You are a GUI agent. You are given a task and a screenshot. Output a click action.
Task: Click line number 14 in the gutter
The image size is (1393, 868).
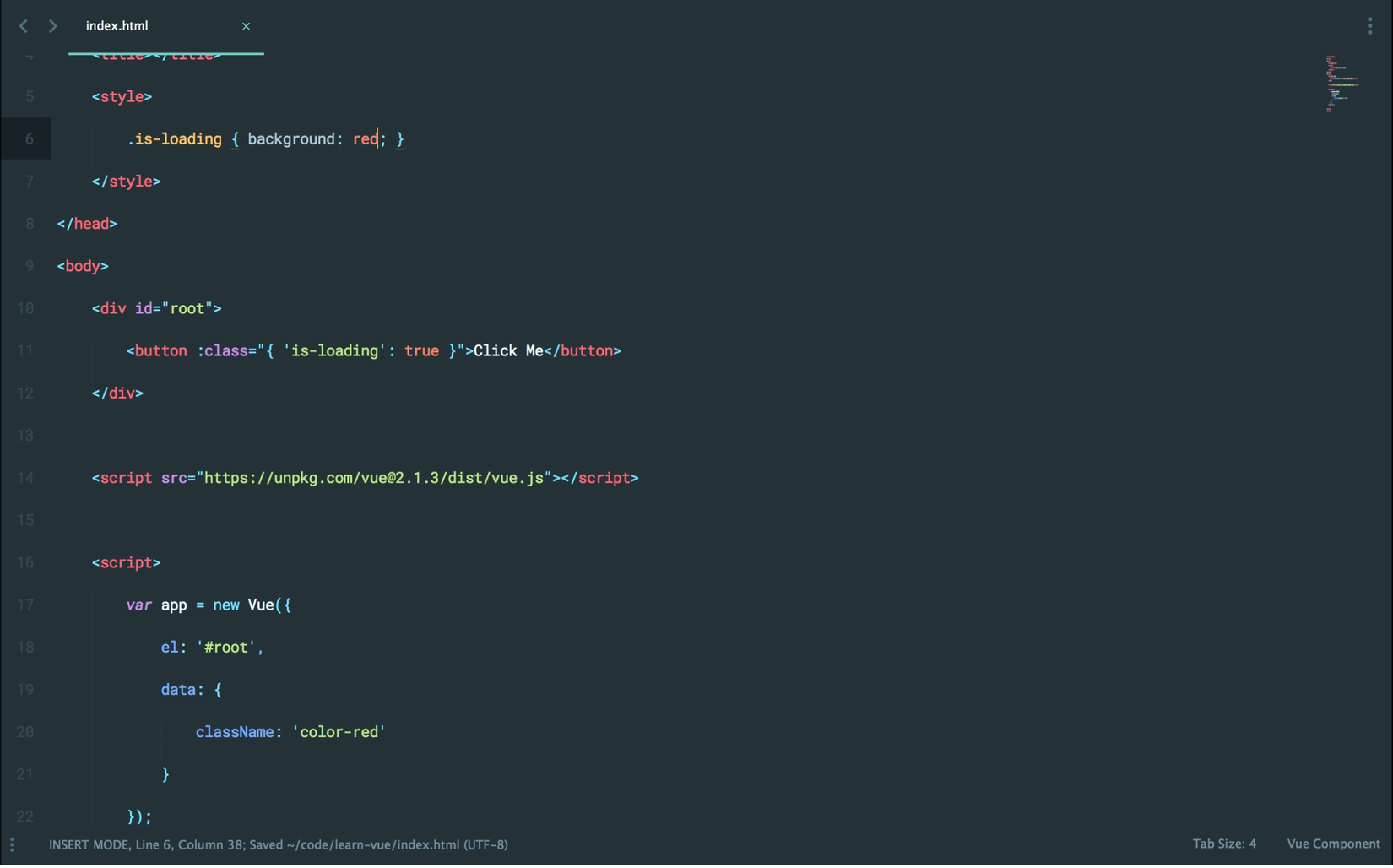tap(25, 478)
